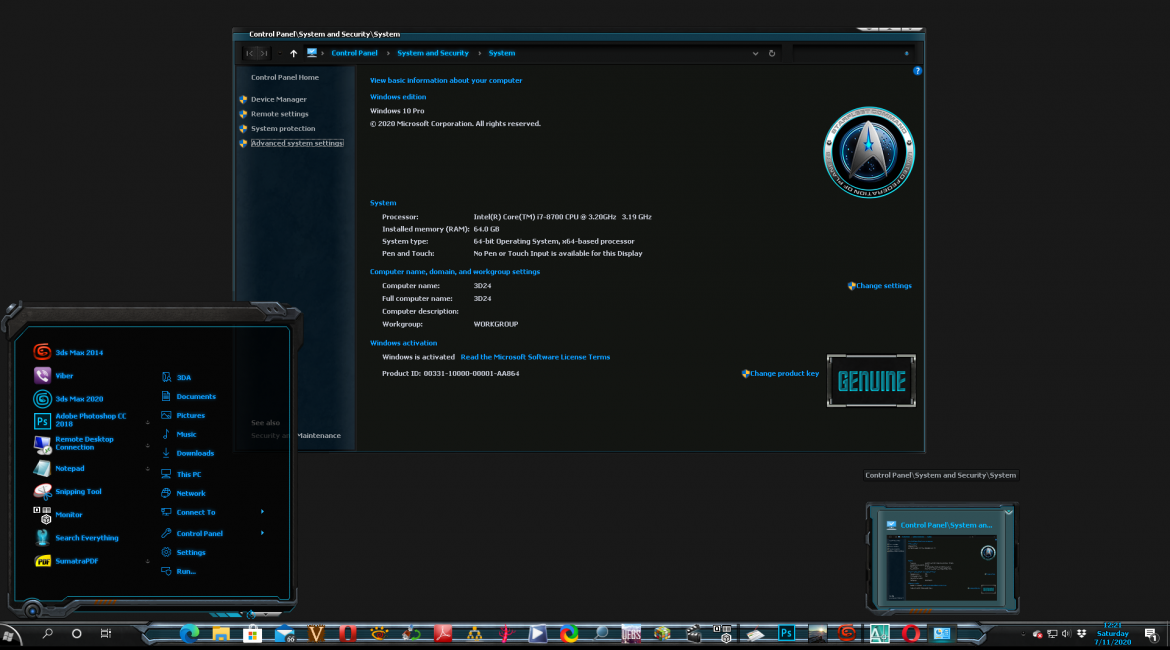Open Microsoft Store from the taskbar

click(252, 634)
